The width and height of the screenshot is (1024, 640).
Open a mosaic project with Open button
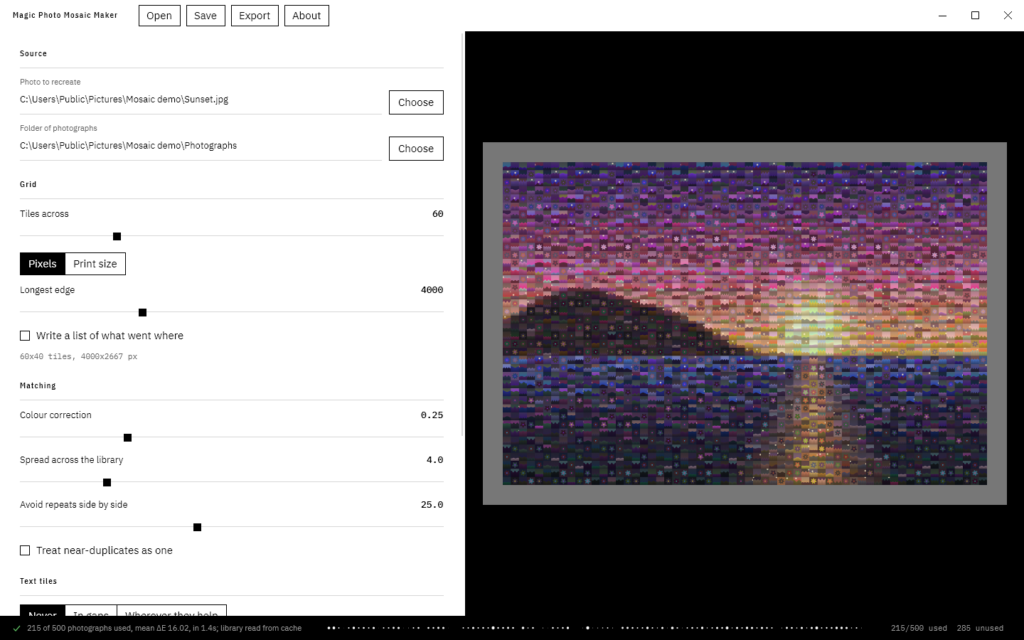coord(159,16)
